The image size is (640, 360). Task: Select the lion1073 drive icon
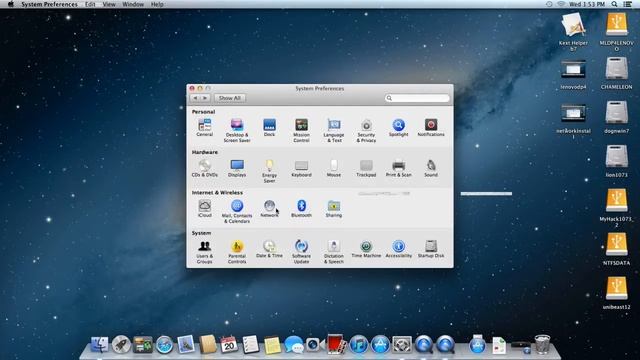click(616, 161)
